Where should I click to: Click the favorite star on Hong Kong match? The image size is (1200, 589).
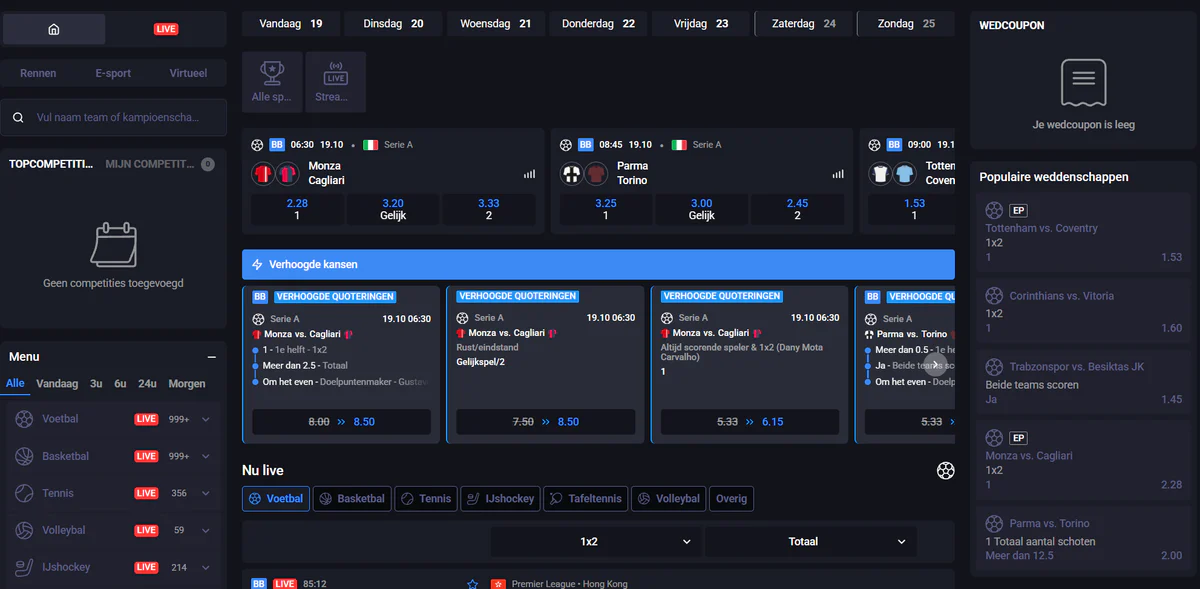(472, 583)
